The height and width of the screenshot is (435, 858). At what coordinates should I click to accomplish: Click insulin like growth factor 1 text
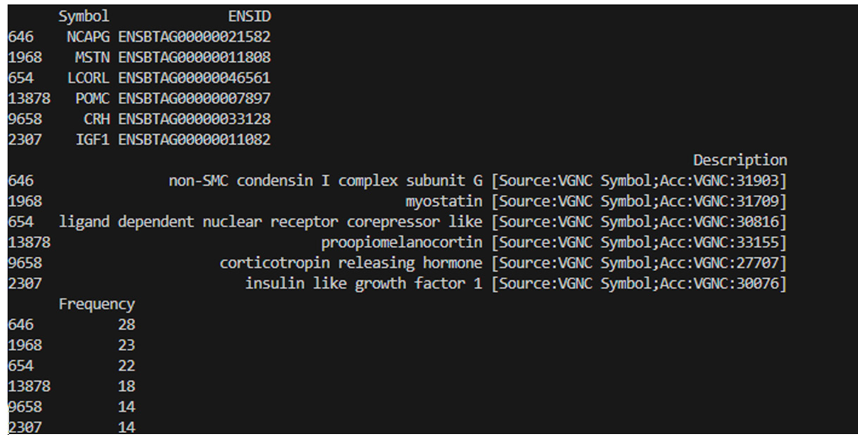coord(364,283)
